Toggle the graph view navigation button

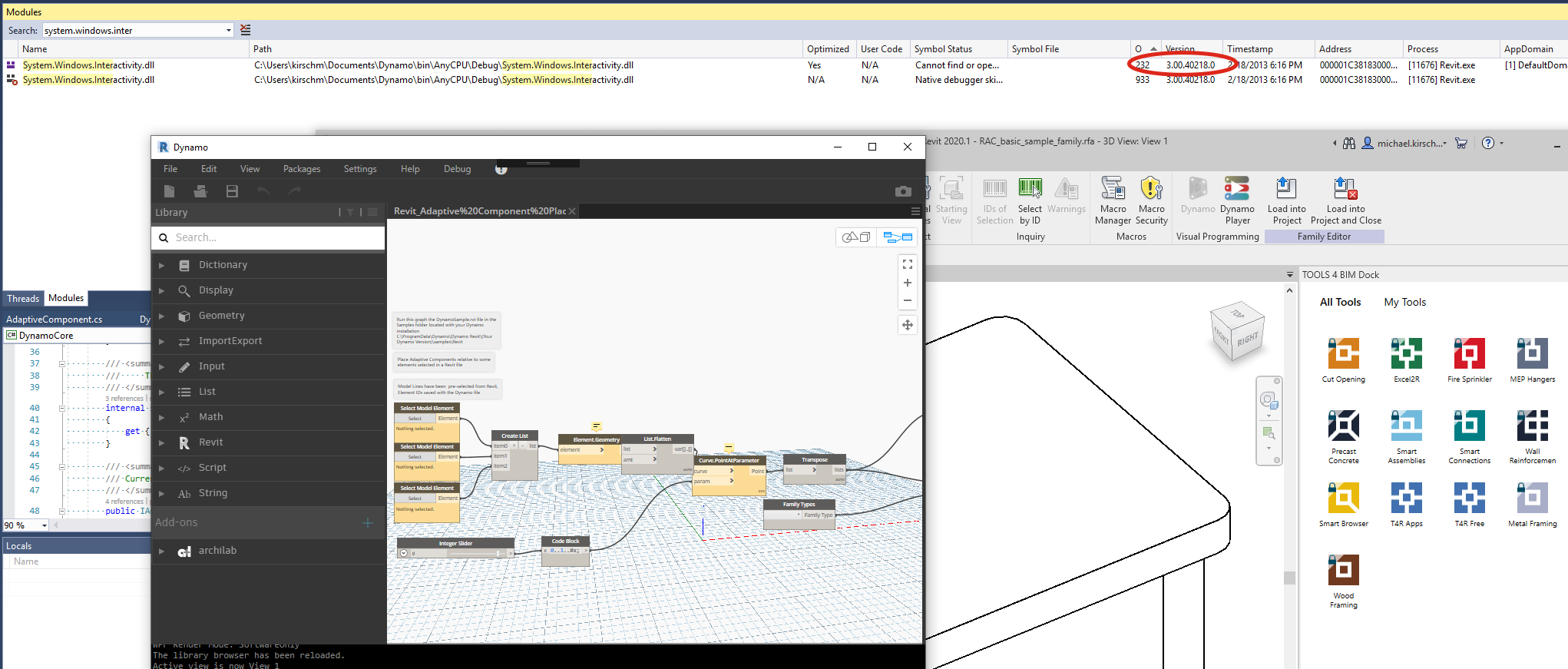tap(897, 237)
